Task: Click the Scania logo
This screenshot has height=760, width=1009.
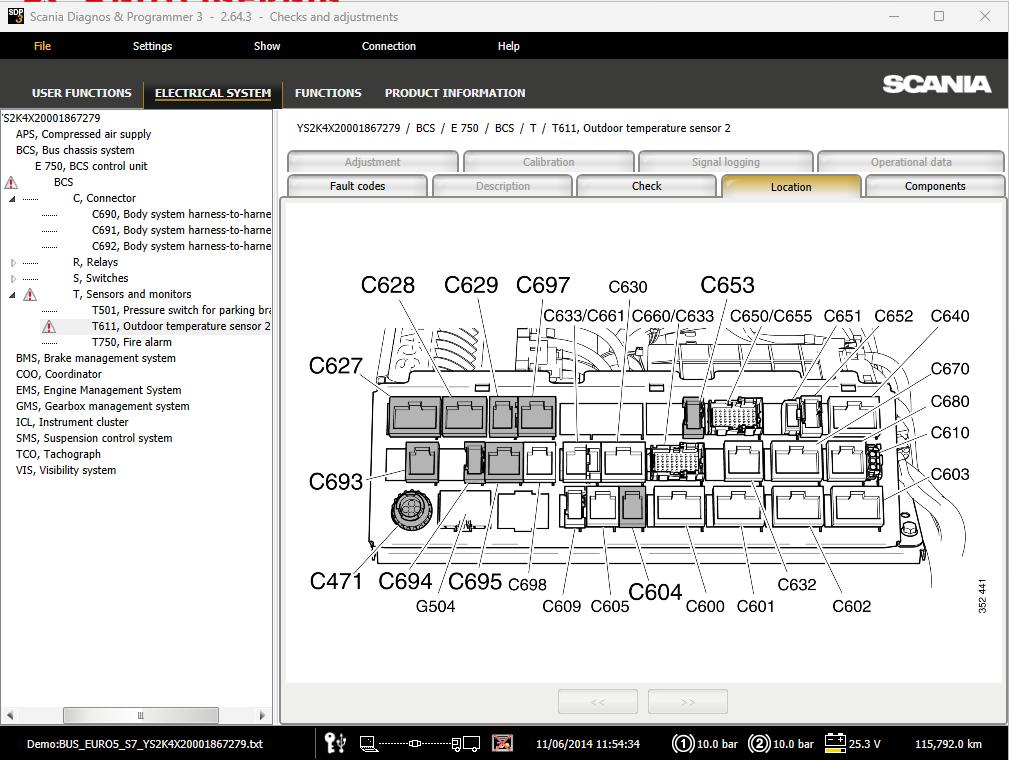Action: (936, 84)
